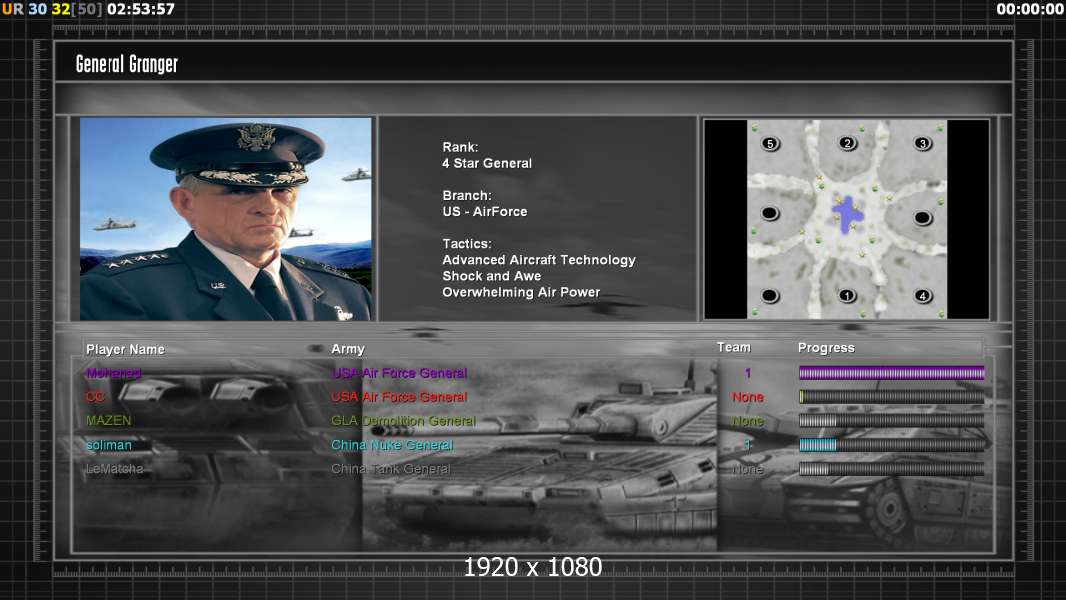Click MAZEN's loading progress bar
The height and width of the screenshot is (600, 1066).
pyautogui.click(x=891, y=421)
